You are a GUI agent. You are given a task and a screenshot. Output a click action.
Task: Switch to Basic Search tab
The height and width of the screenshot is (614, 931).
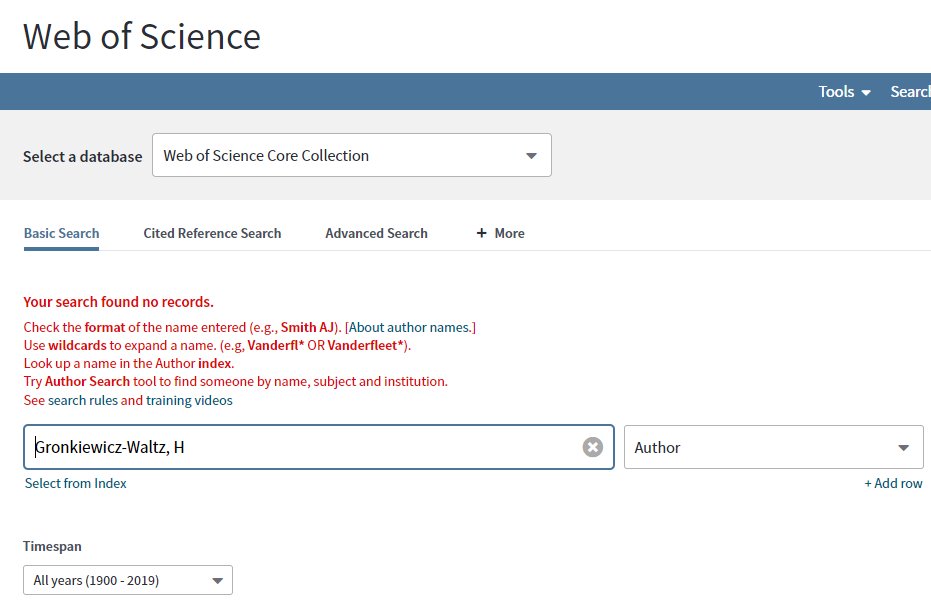coord(61,233)
